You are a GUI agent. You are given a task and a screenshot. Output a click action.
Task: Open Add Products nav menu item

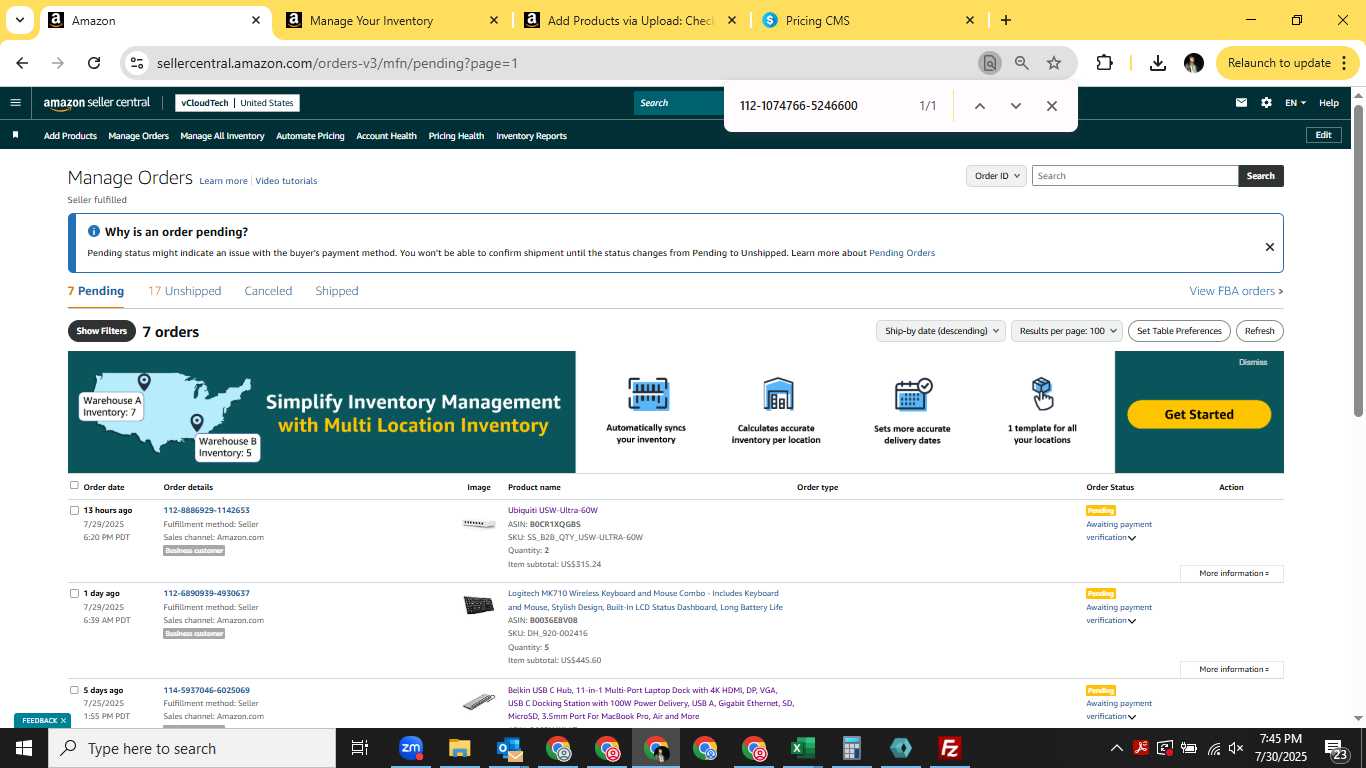(x=70, y=136)
